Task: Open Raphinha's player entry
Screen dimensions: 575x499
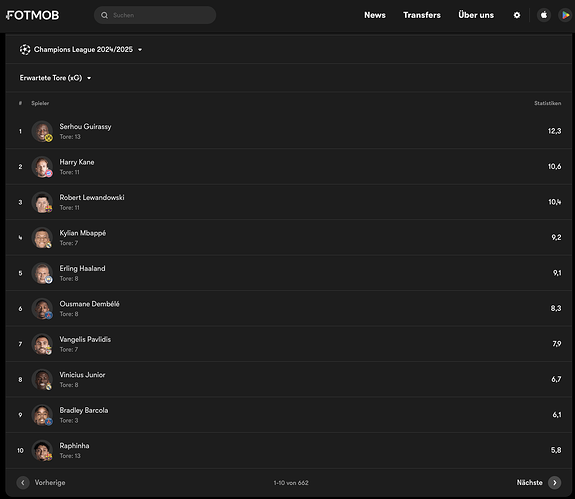Action: (x=289, y=450)
